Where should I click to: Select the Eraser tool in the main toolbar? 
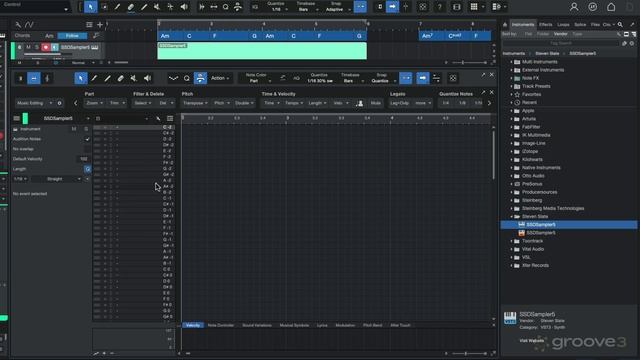click(131, 7)
